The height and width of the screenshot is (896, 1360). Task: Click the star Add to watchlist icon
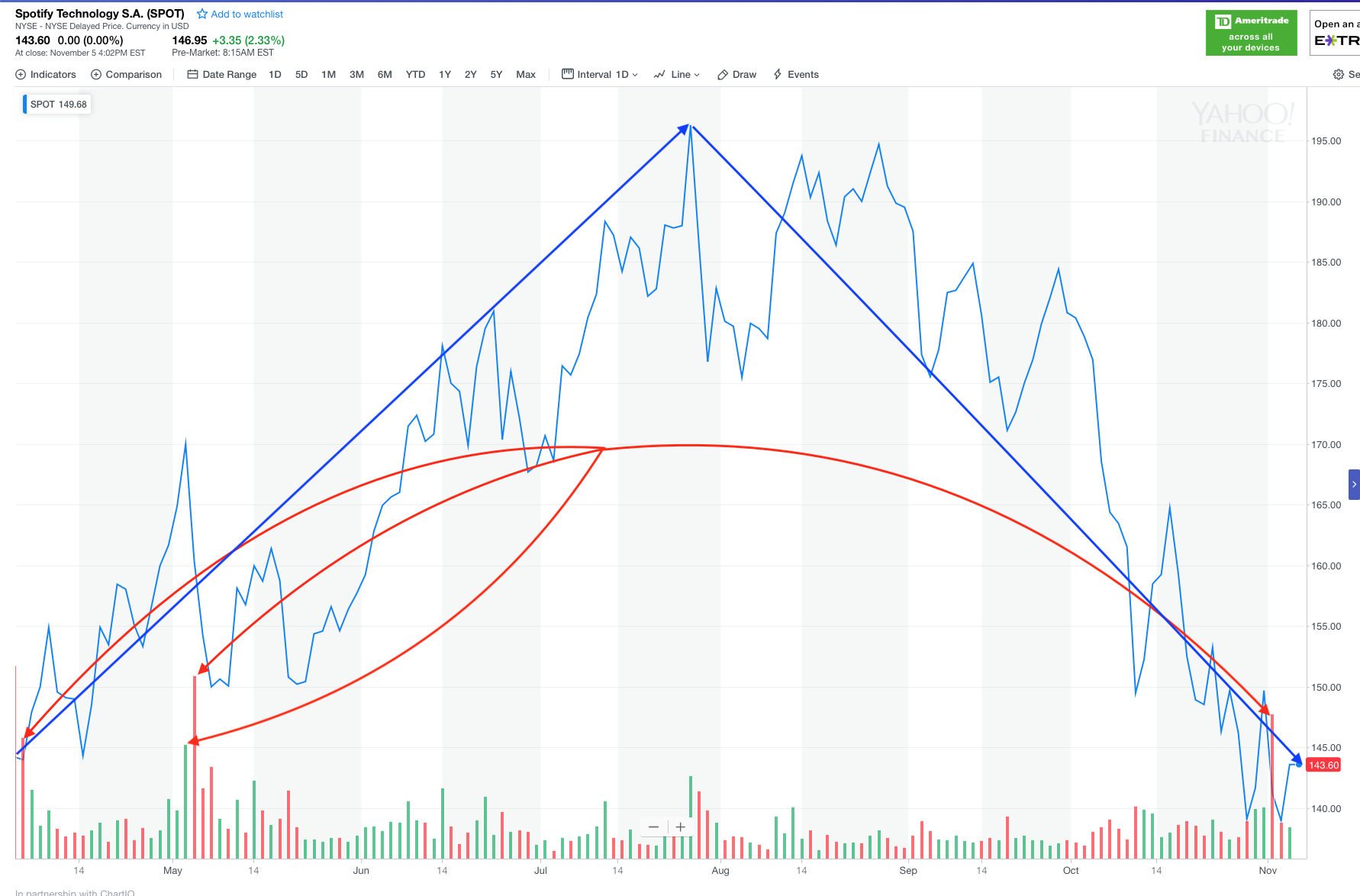coord(202,15)
